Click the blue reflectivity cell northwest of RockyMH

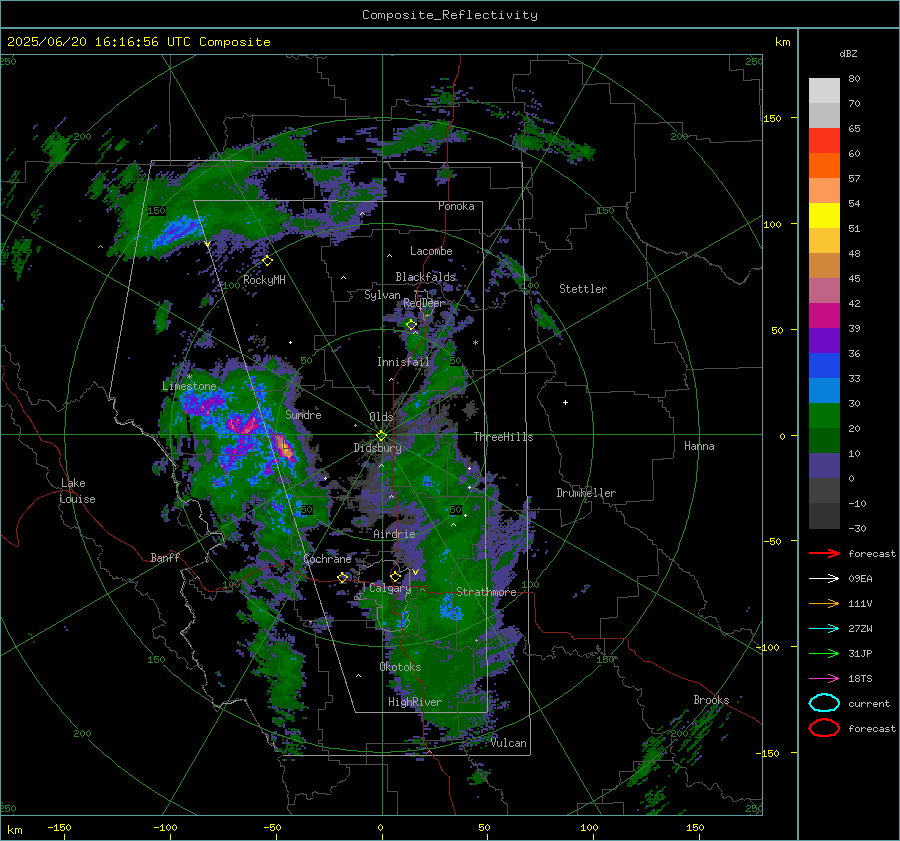click(174, 231)
